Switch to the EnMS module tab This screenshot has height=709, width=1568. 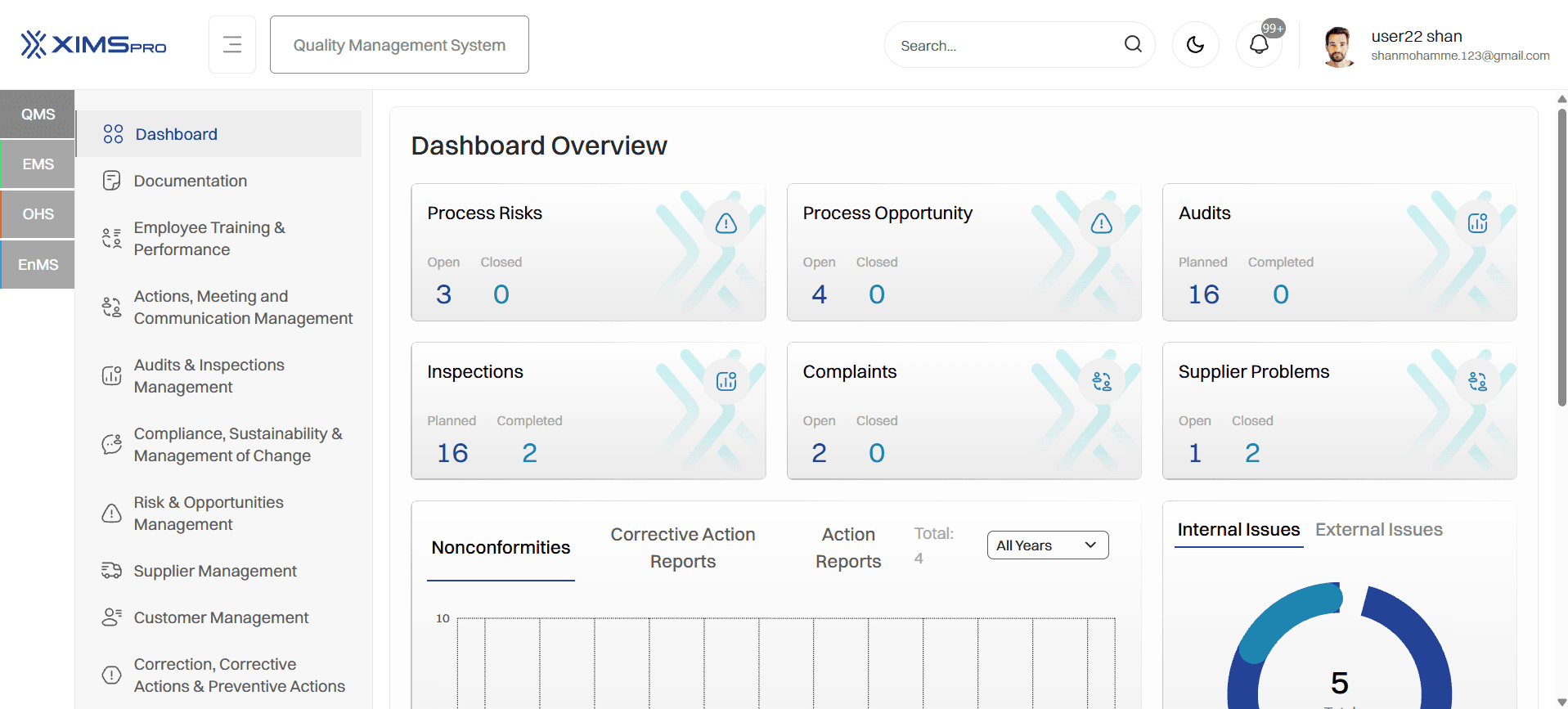pos(38,265)
